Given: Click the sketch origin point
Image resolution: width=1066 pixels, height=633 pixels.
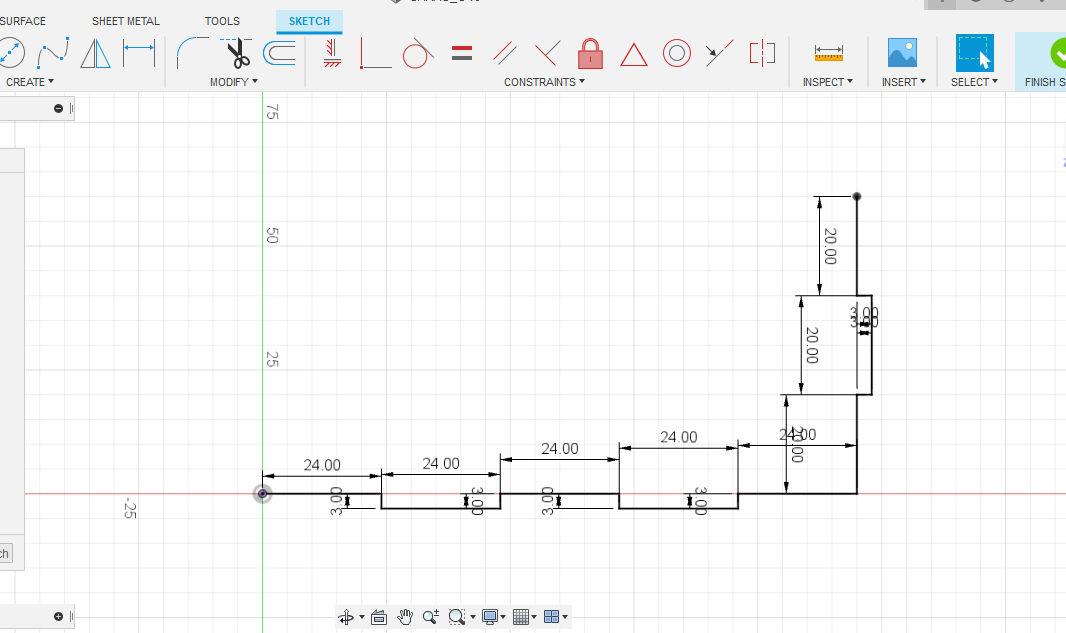Looking at the screenshot, I should click(x=262, y=493).
